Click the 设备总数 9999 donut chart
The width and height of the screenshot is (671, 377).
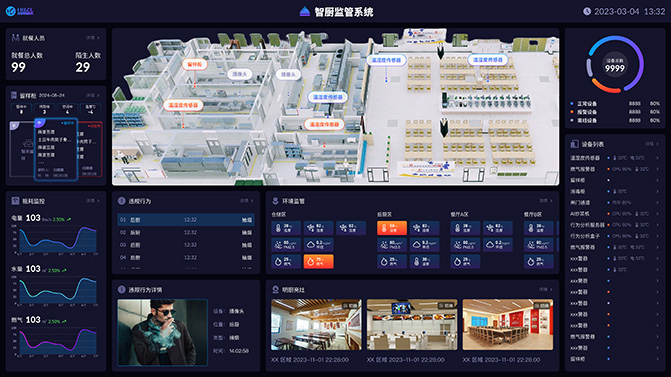[615, 64]
